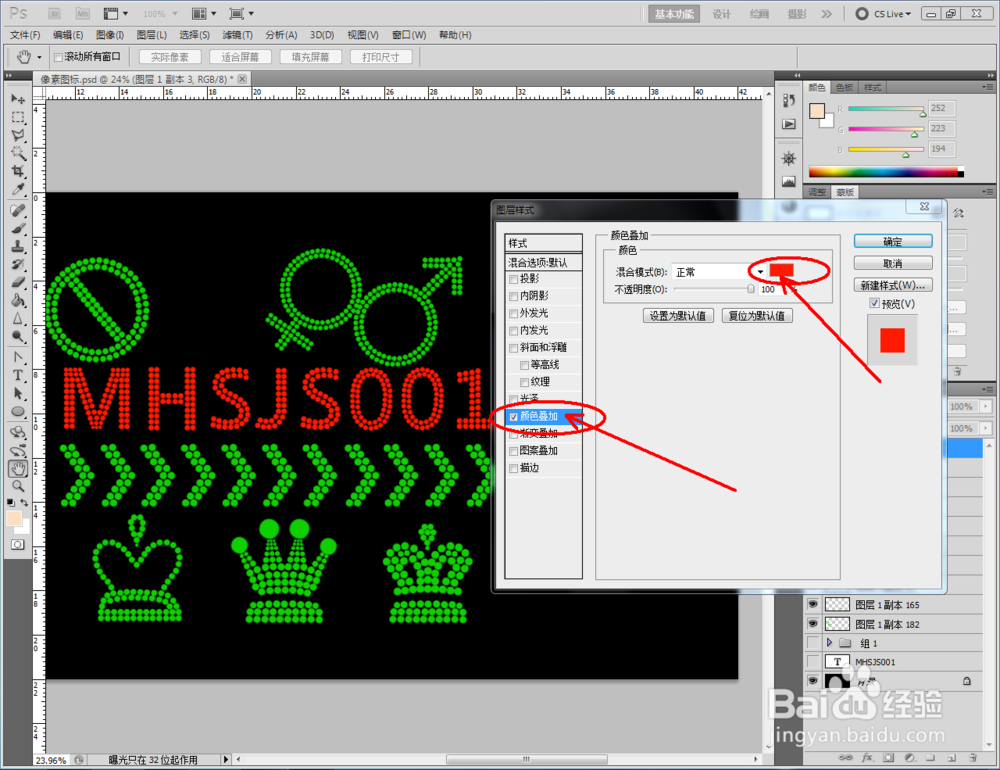Switch to the 色板 swatches tab
1000x770 pixels.
pos(844,87)
